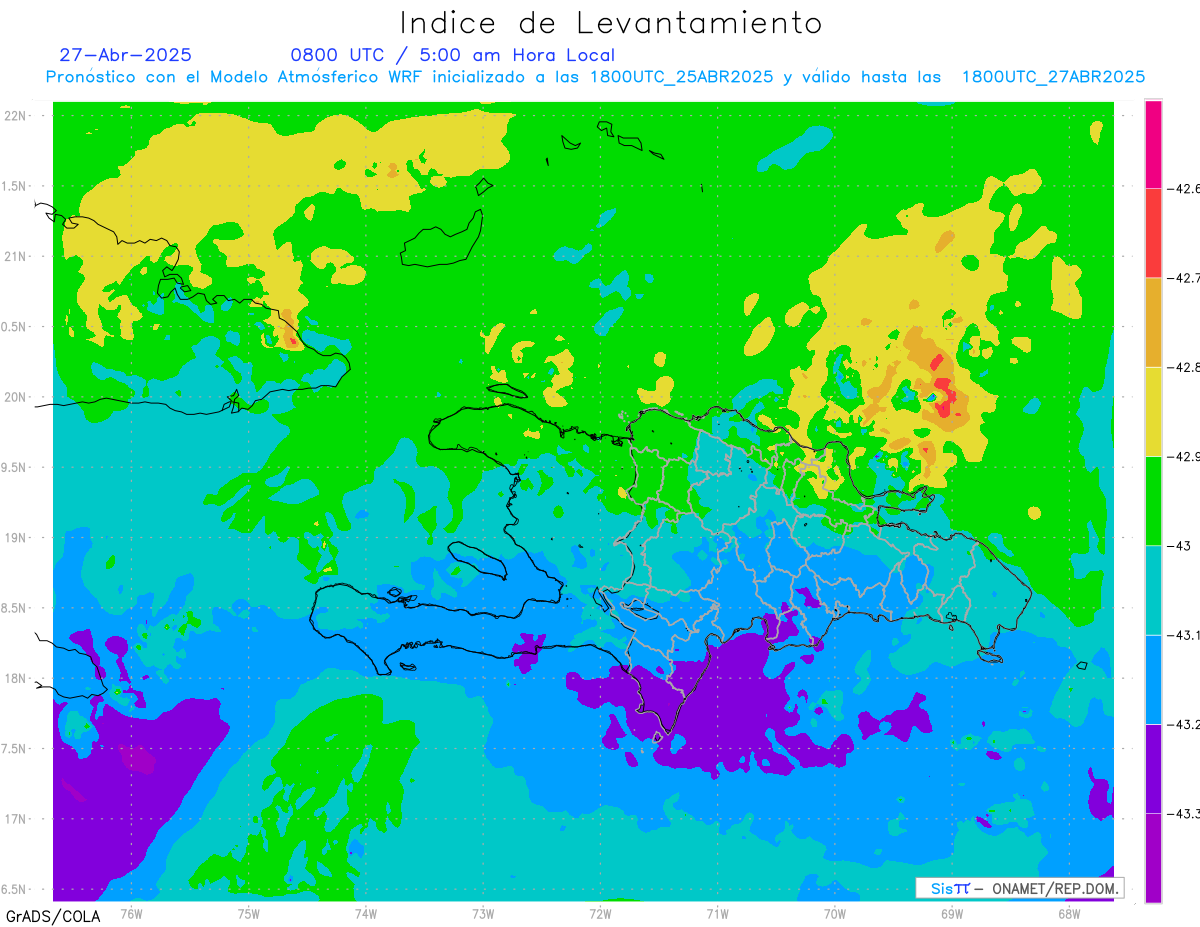Click the longitude label 69W

(x=952, y=913)
